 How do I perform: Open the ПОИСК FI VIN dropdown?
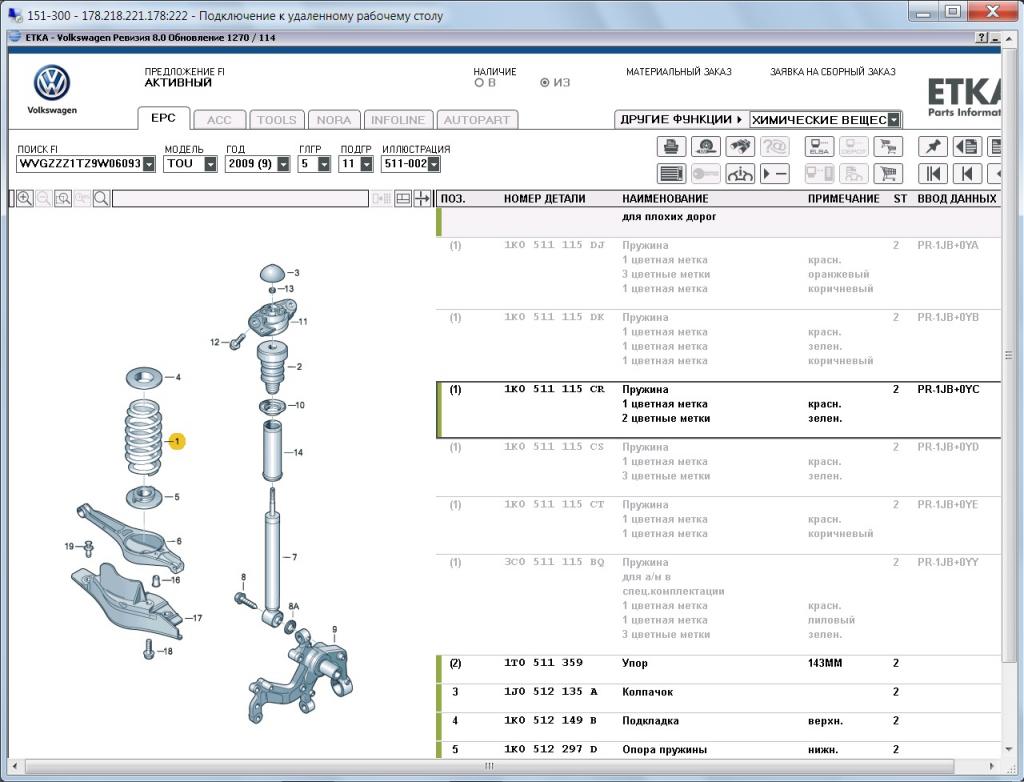(149, 164)
